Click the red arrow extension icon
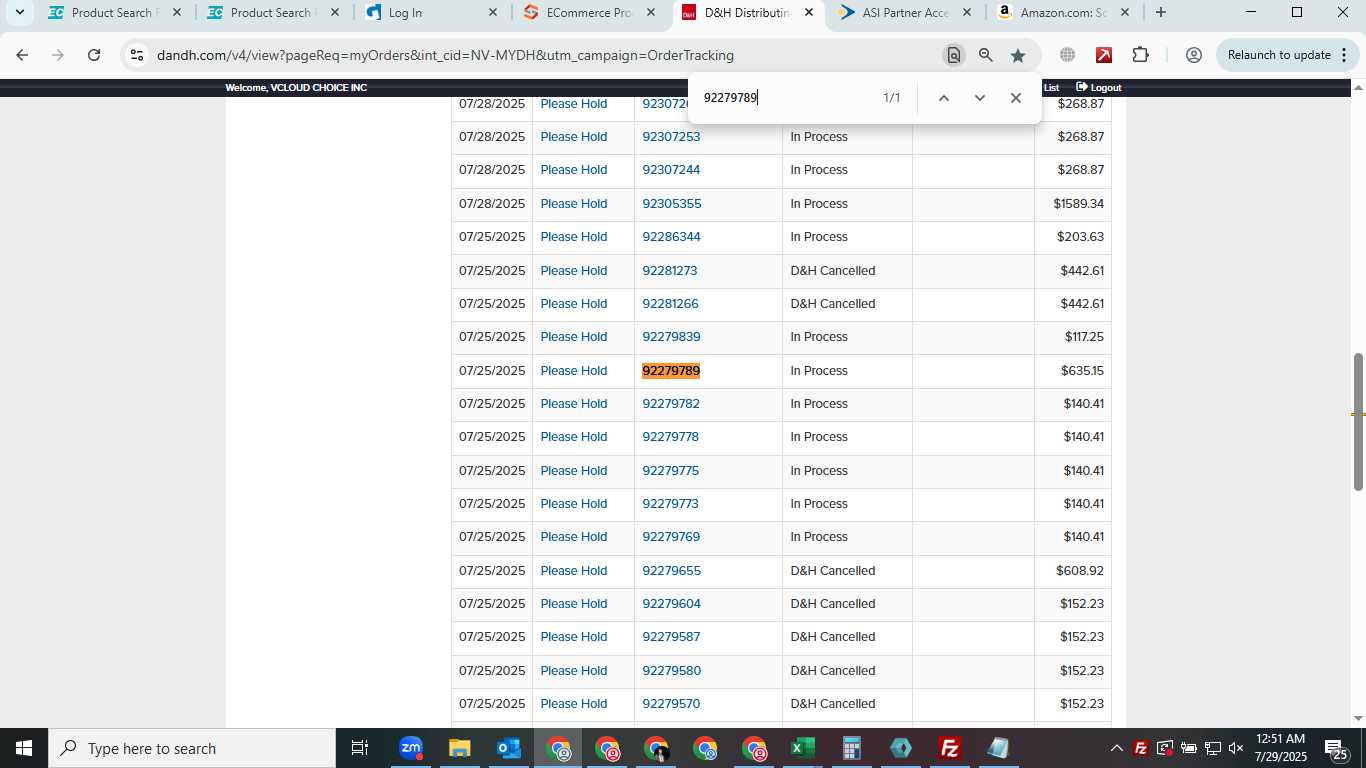This screenshot has height=768, width=1366. click(1104, 55)
